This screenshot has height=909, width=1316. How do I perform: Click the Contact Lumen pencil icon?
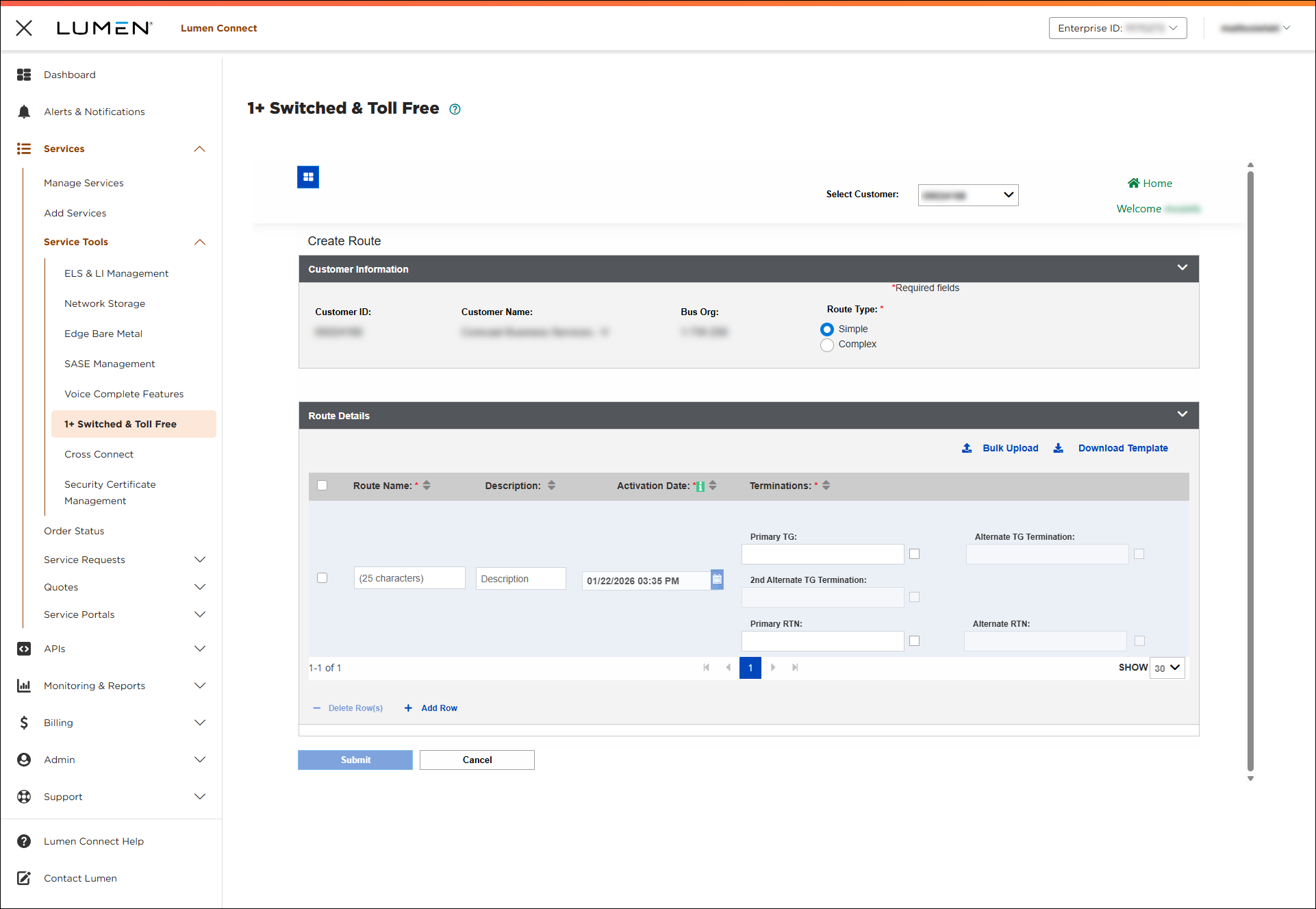[24, 878]
